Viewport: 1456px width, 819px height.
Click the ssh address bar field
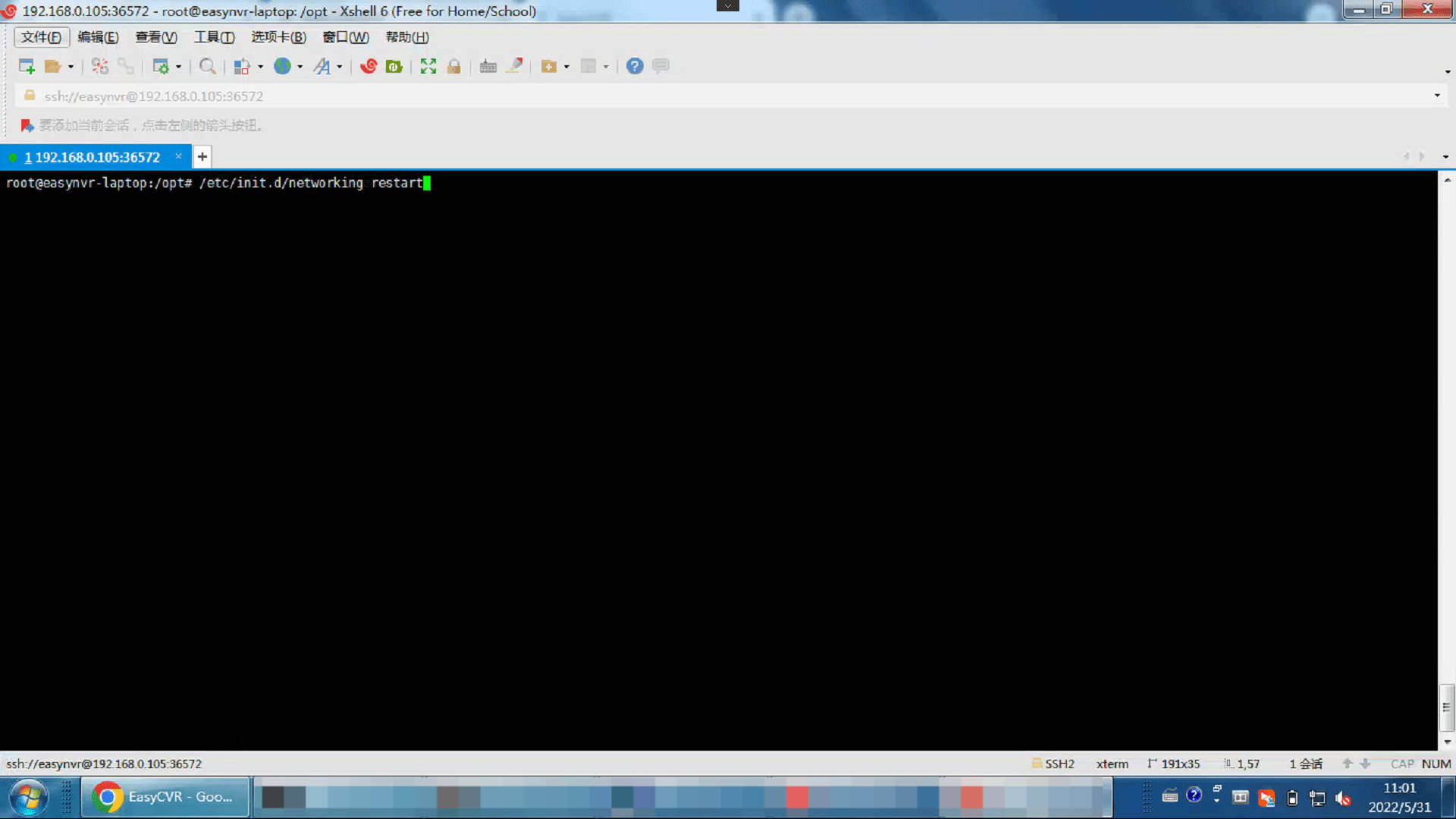point(455,96)
